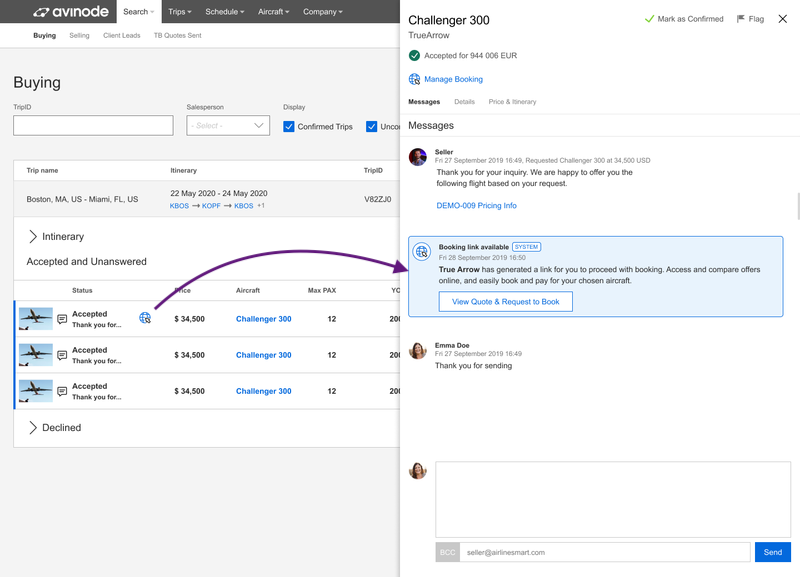Click the Boston, MA, US - Miami, FL, US trip name
Viewport: 800px width, 577px height.
(82, 199)
